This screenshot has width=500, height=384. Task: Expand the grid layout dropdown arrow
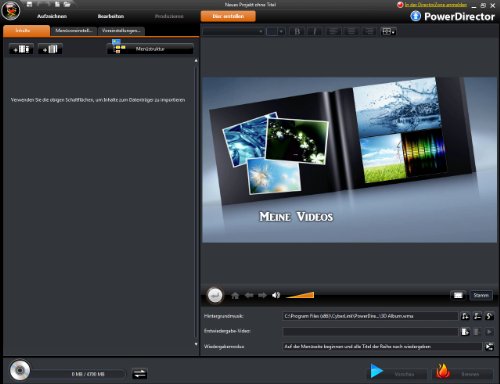pyautogui.click(x=394, y=32)
